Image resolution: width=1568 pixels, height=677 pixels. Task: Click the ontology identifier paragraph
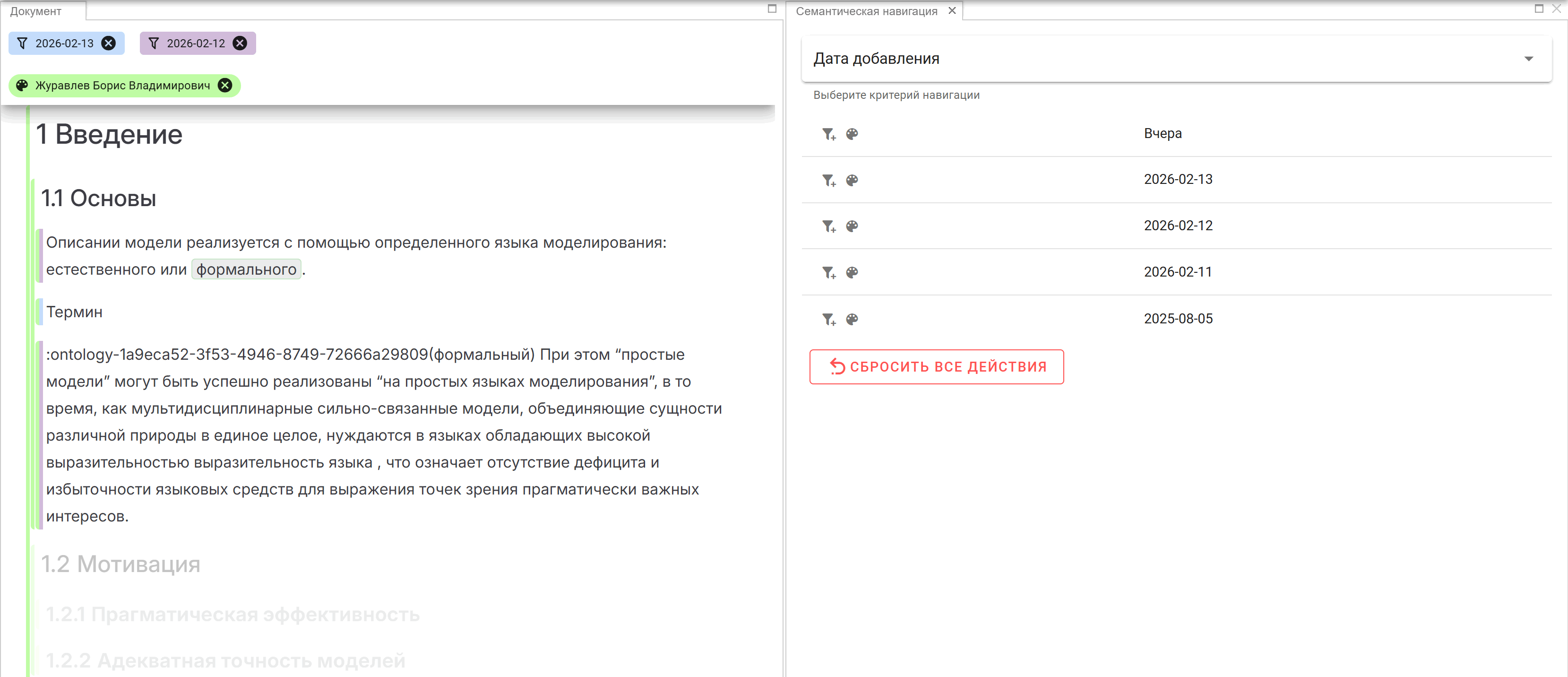(384, 435)
